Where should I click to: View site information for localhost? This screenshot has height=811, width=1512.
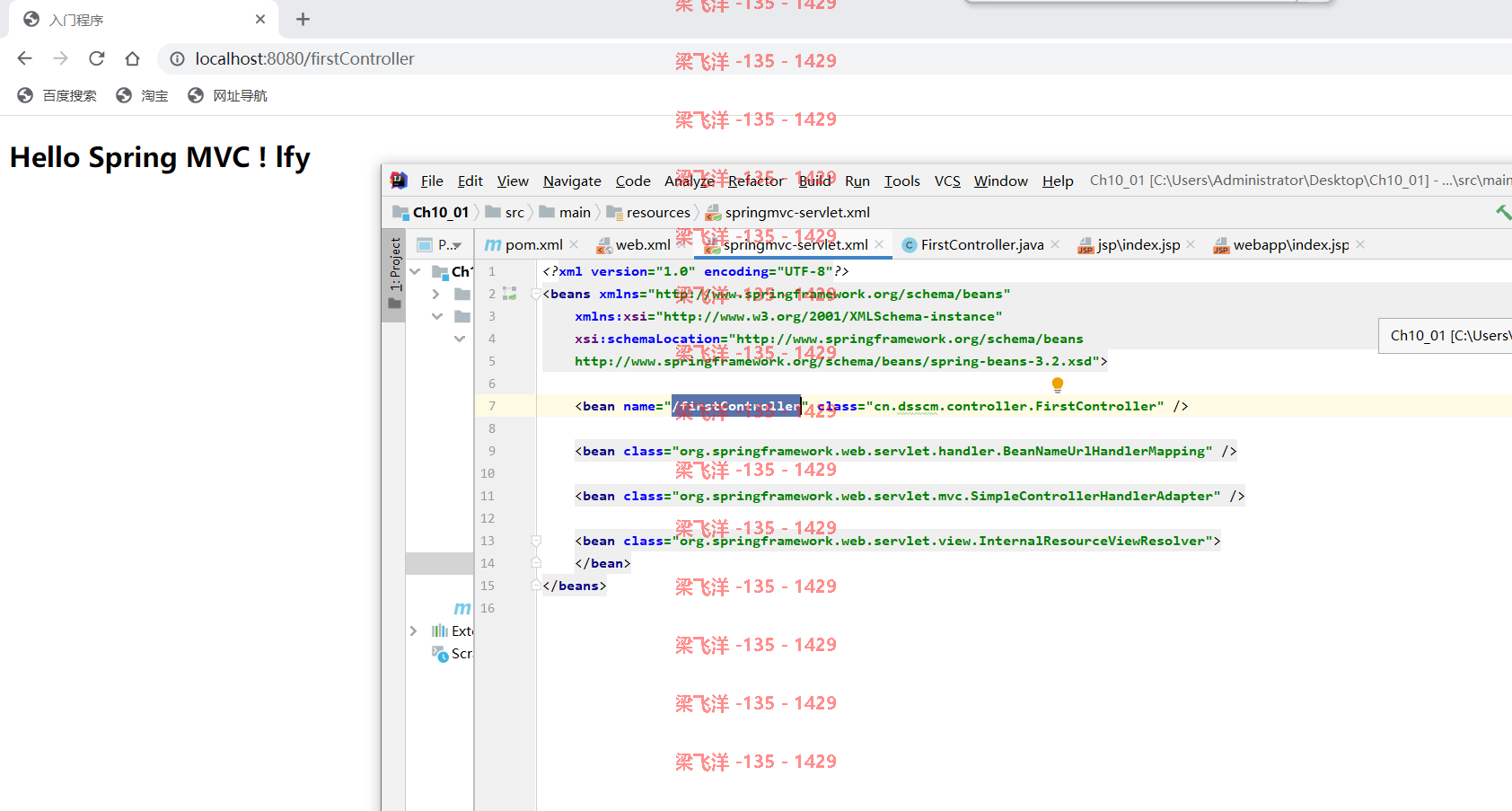[x=177, y=59]
